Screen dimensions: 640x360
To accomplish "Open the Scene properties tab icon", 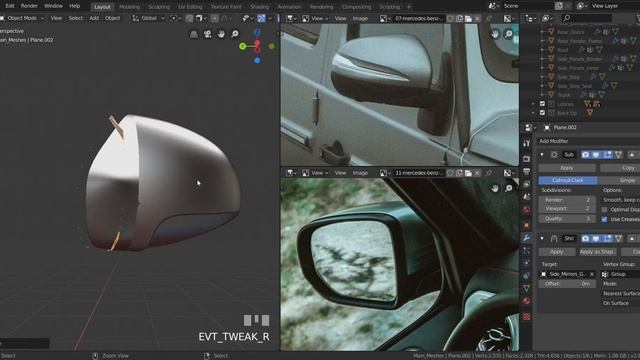I will (x=527, y=197).
